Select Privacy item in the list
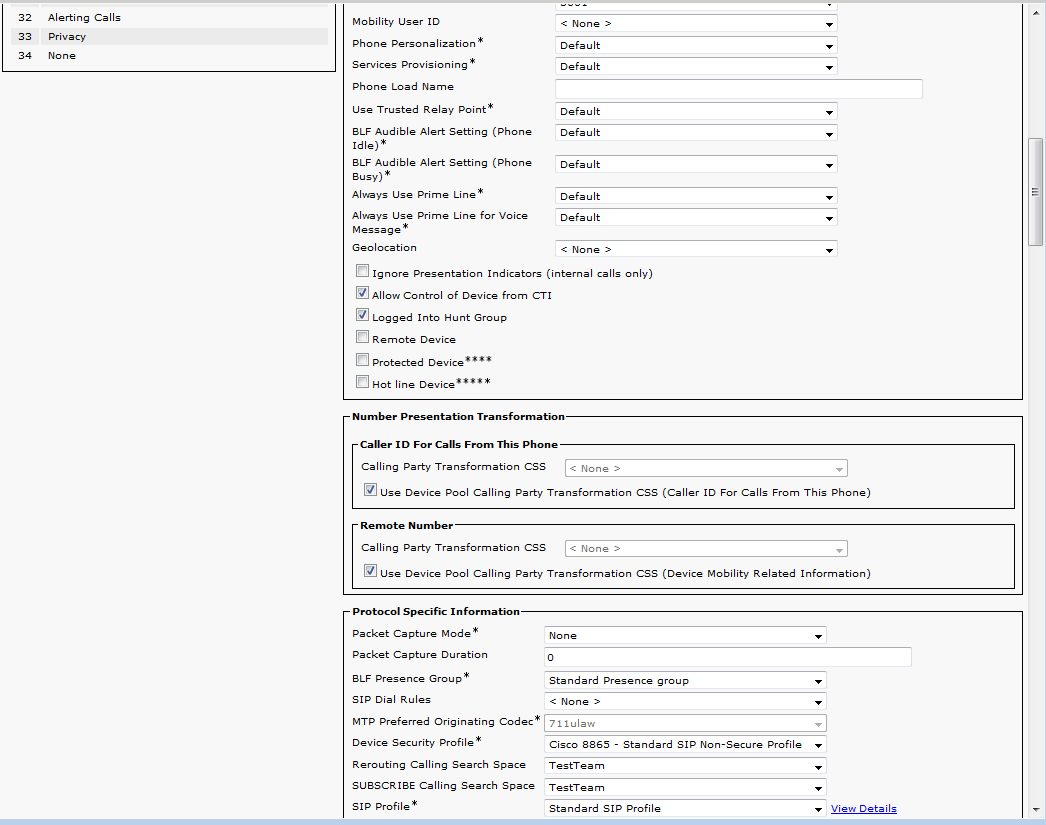Screen dimensions: 1046x825 coord(67,37)
